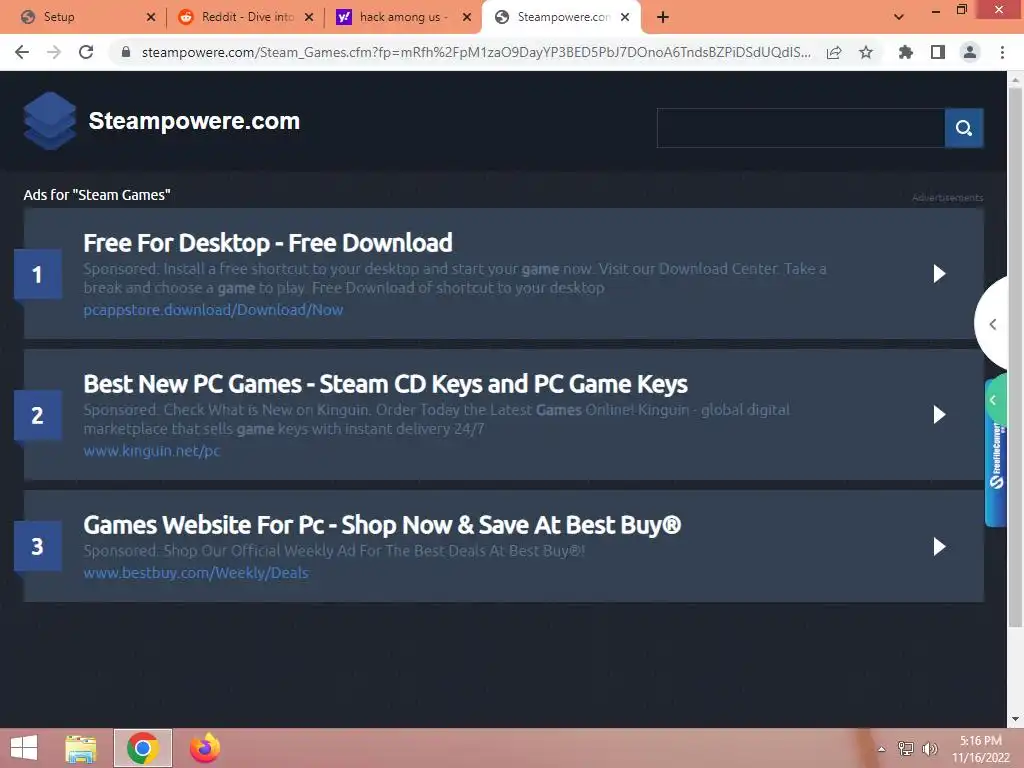This screenshot has height=768, width=1024.
Task: Follow pcappstore.download/Download/Now URL
Action: pyautogui.click(x=213, y=310)
